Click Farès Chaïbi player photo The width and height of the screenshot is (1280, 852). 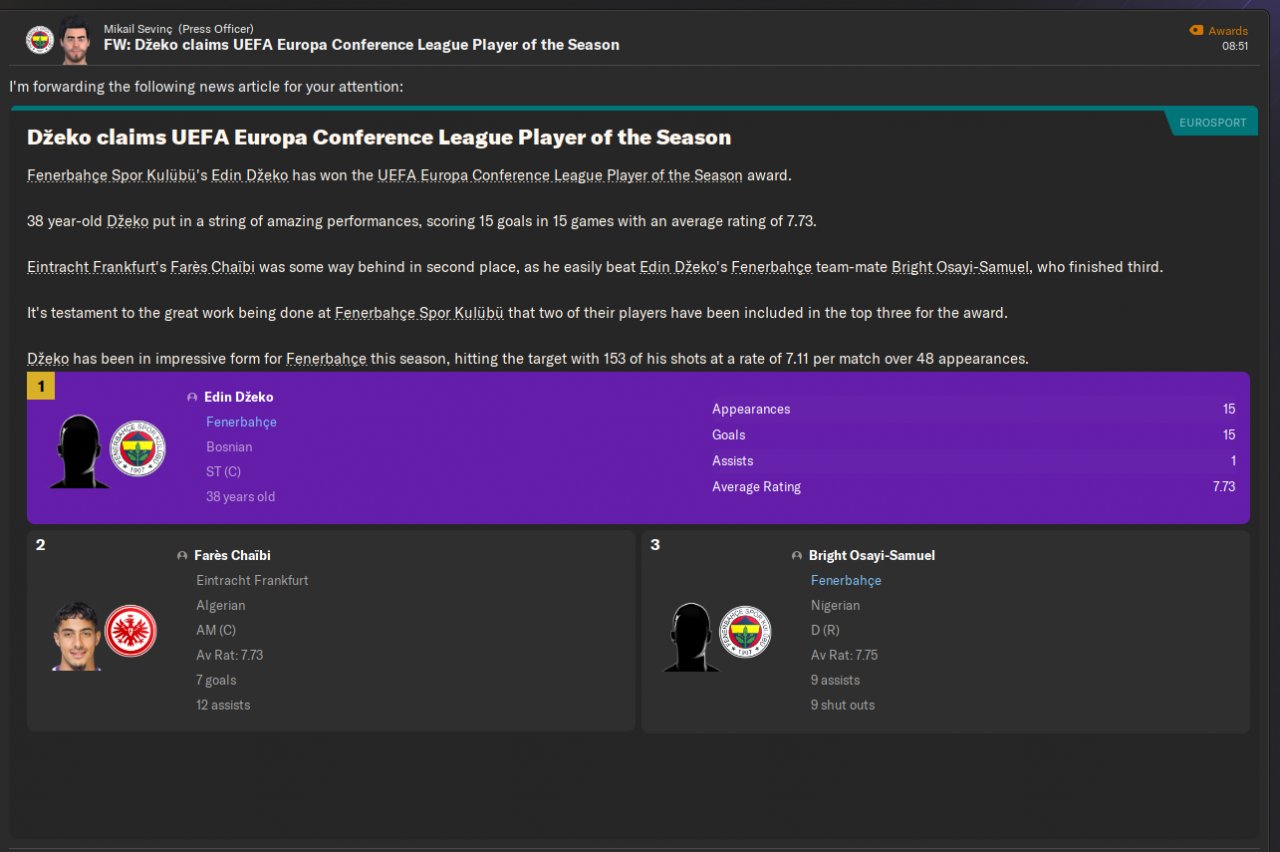[77, 636]
